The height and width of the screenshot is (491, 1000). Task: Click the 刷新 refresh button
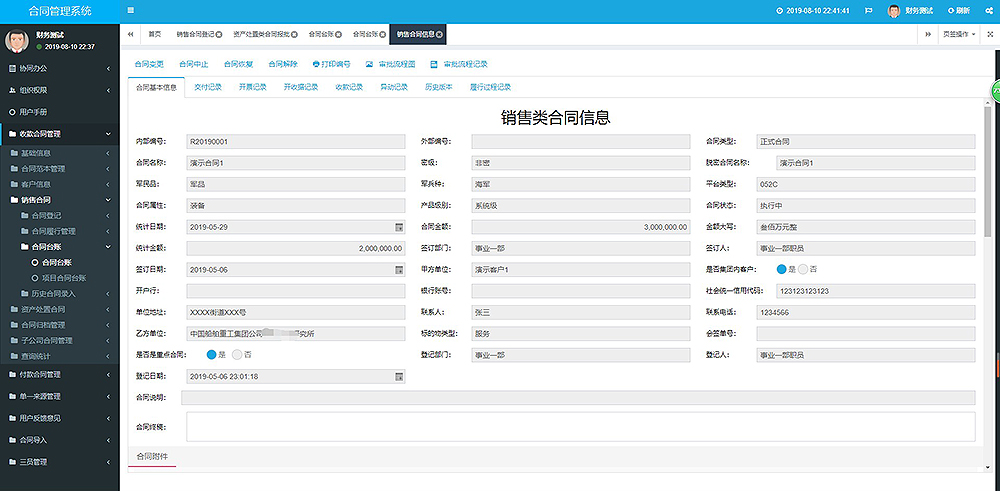(x=959, y=11)
